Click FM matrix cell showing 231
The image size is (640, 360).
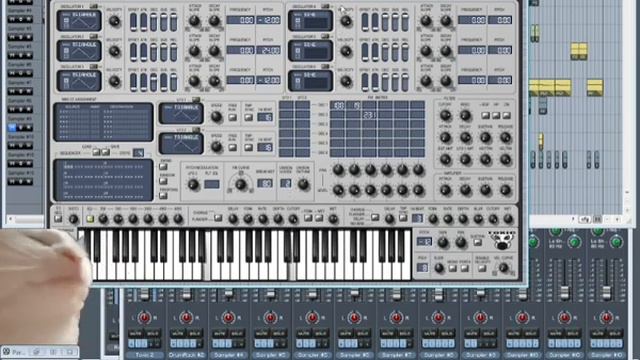pyautogui.click(x=369, y=115)
